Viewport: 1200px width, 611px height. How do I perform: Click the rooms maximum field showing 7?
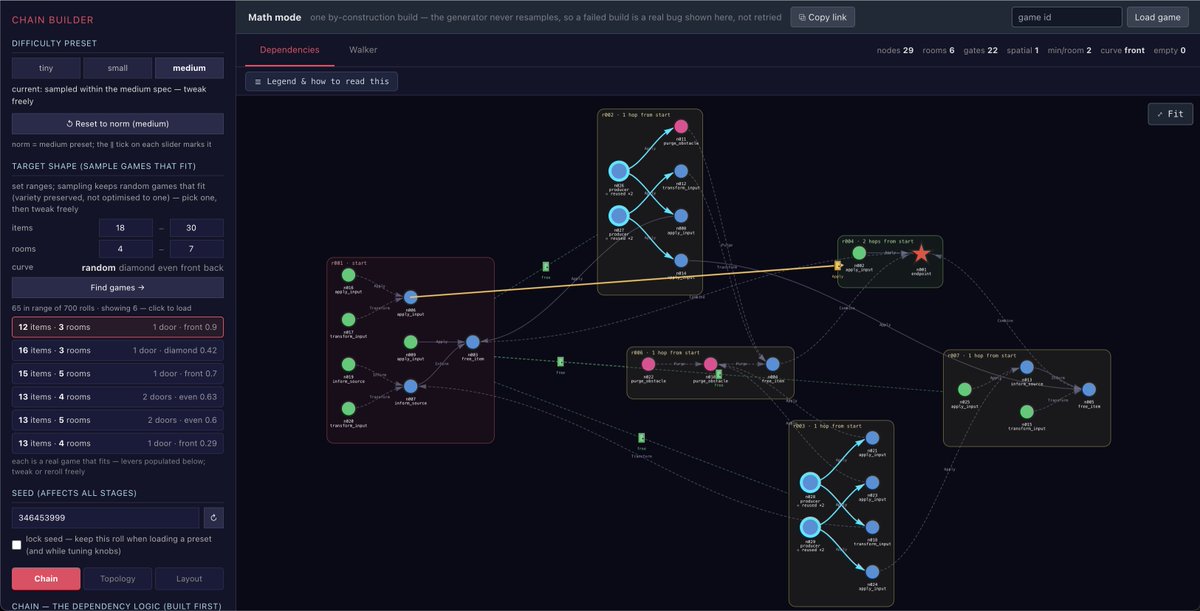(x=197, y=248)
